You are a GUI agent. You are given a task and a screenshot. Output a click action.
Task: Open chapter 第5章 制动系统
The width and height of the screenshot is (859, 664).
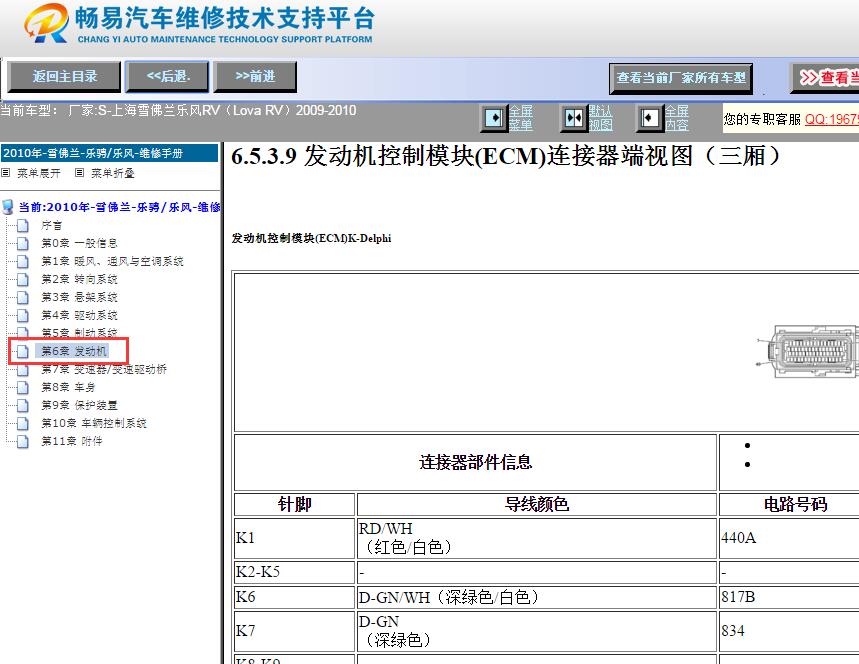79,333
